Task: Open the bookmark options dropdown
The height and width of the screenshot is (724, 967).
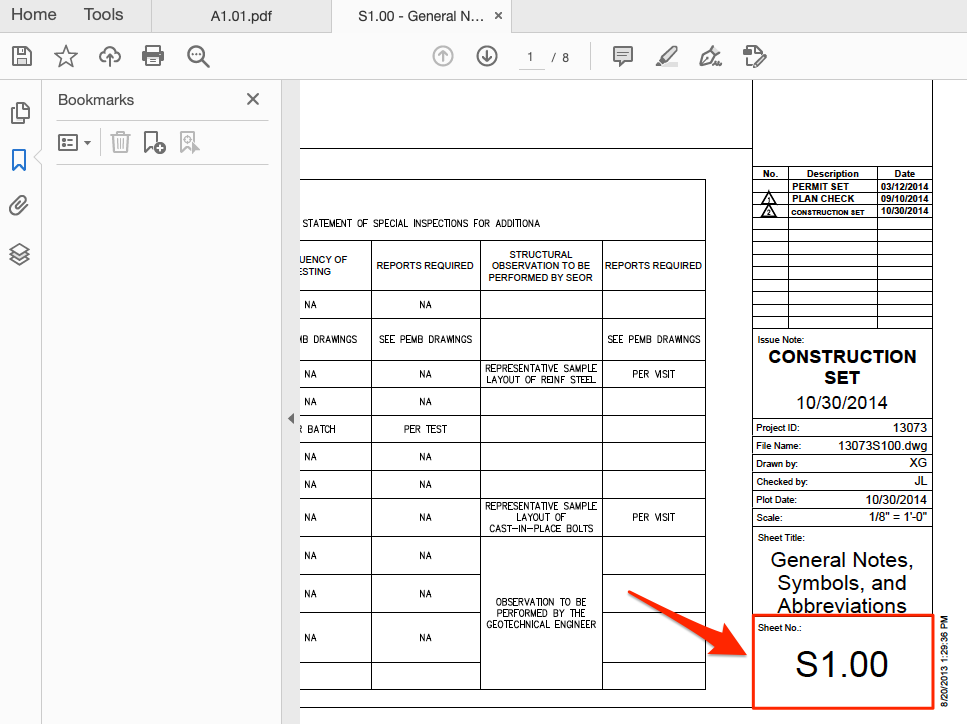Action: click(74, 142)
